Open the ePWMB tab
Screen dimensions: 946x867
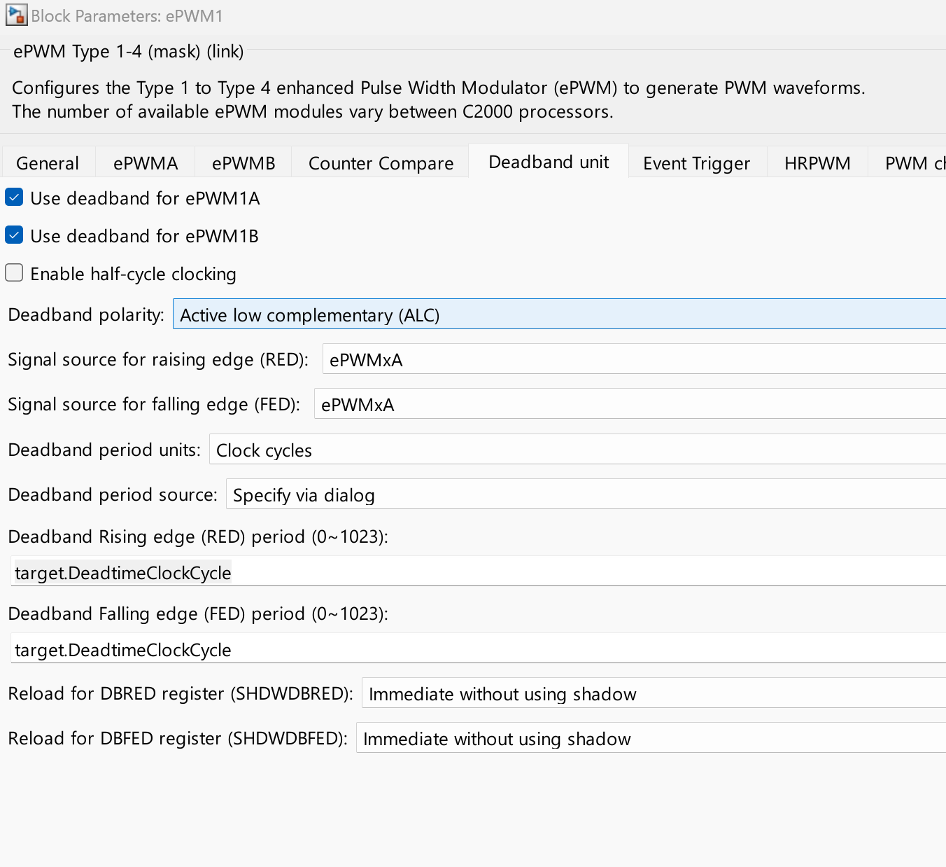[x=243, y=163]
